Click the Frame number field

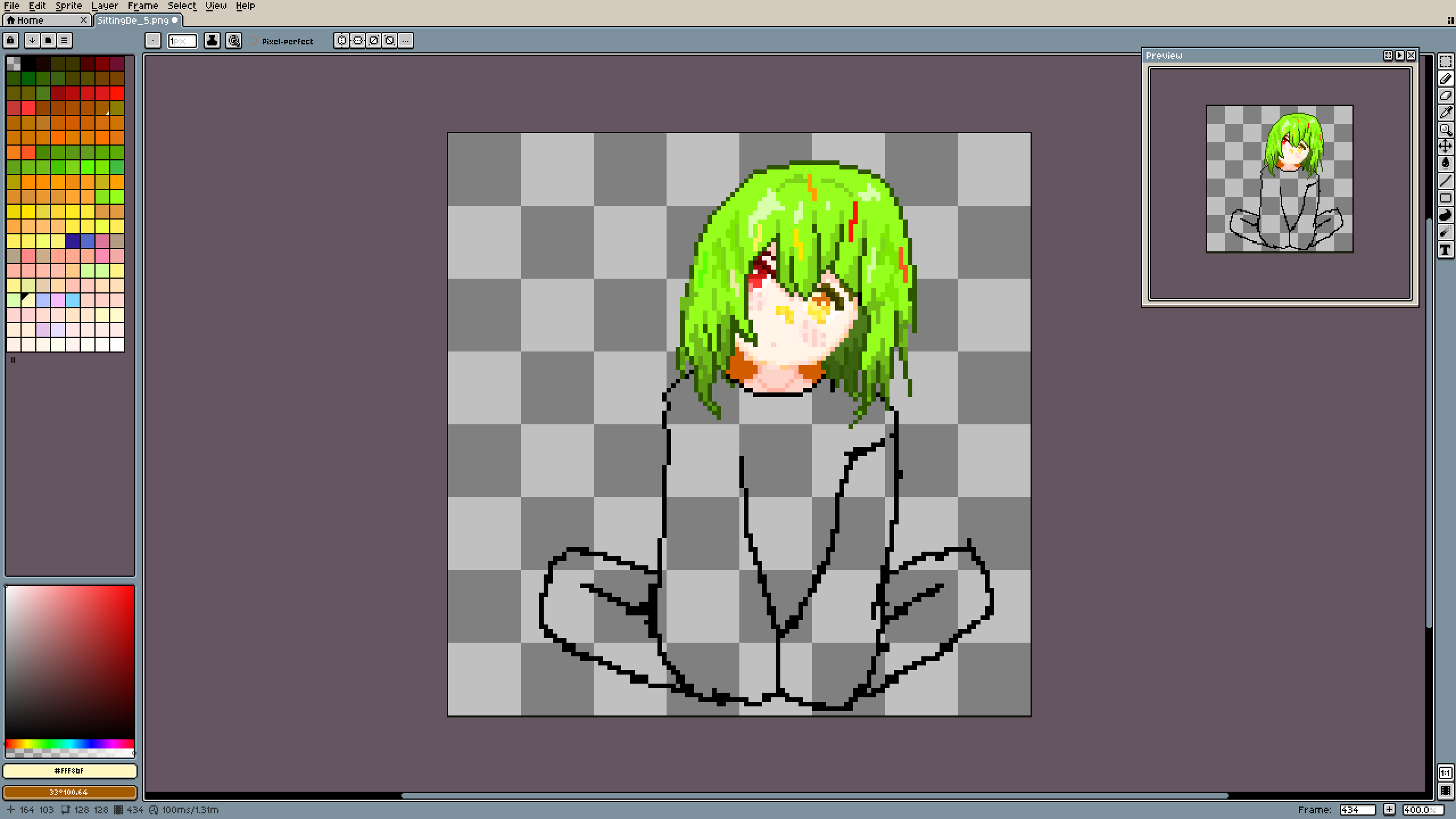tap(1358, 810)
